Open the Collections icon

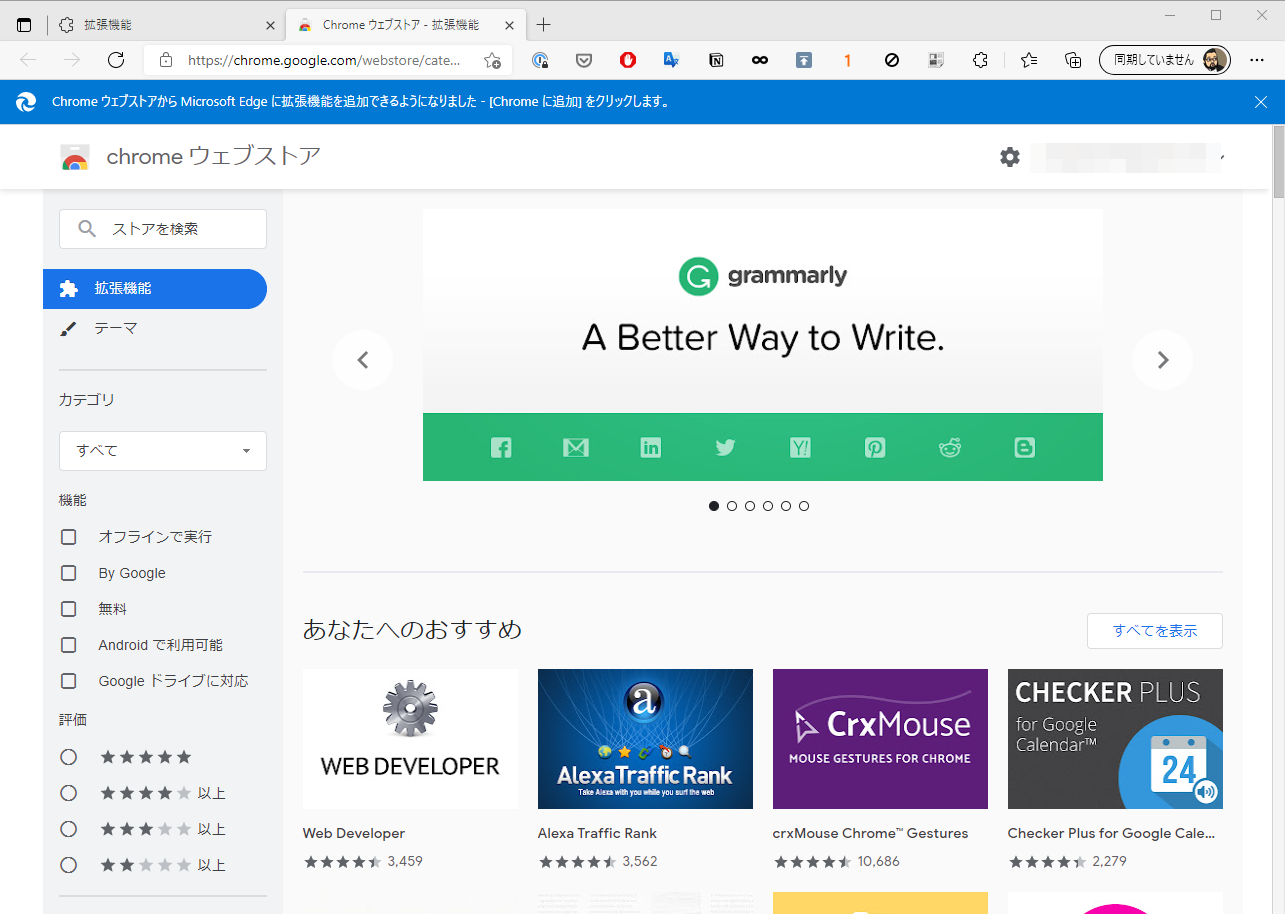coord(1073,60)
